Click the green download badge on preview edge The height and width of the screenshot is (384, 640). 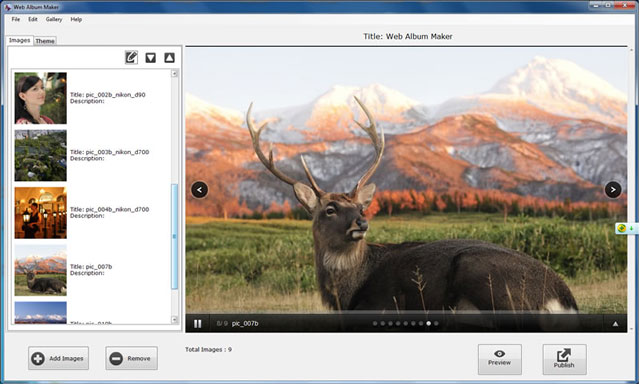pos(626,229)
